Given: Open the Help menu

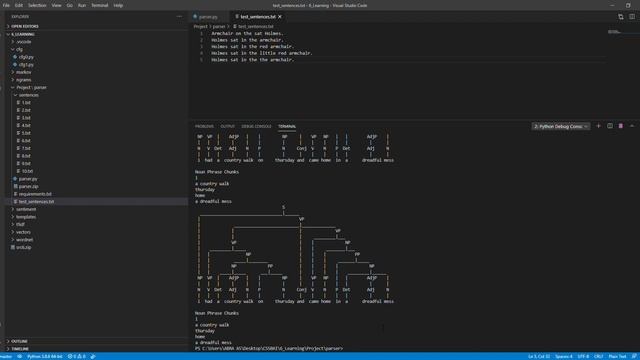Looking at the screenshot, I should click(118, 5).
